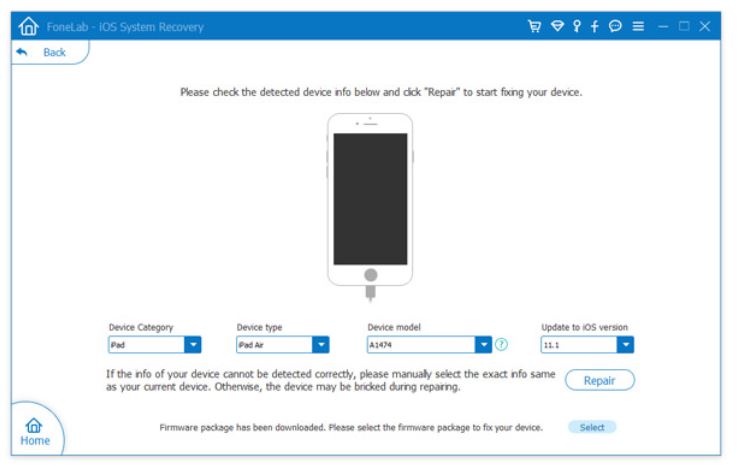Open the shopping cart purchase icon
738x470 pixels.
(x=534, y=26)
